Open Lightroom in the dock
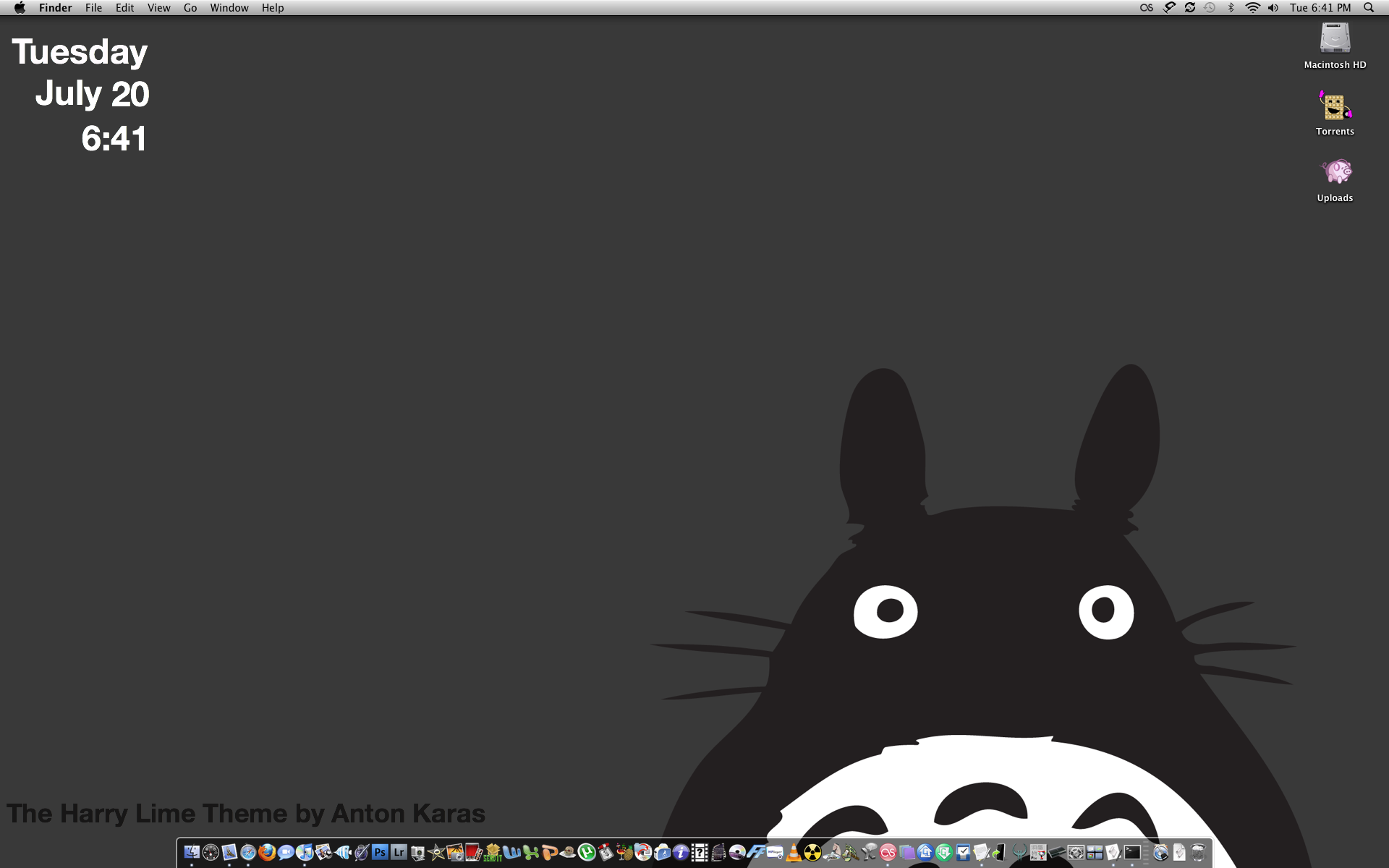This screenshot has height=868, width=1389. [x=399, y=852]
